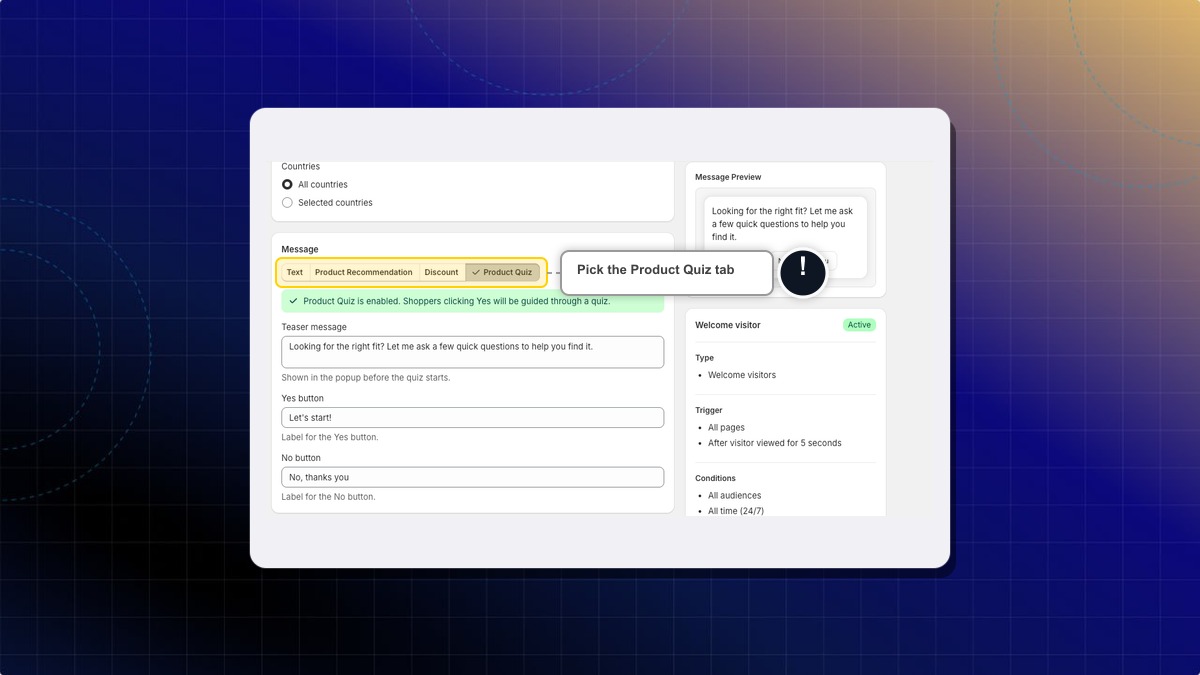Click 'Welcome visitors' type entry
The width and height of the screenshot is (1200, 675).
(742, 375)
